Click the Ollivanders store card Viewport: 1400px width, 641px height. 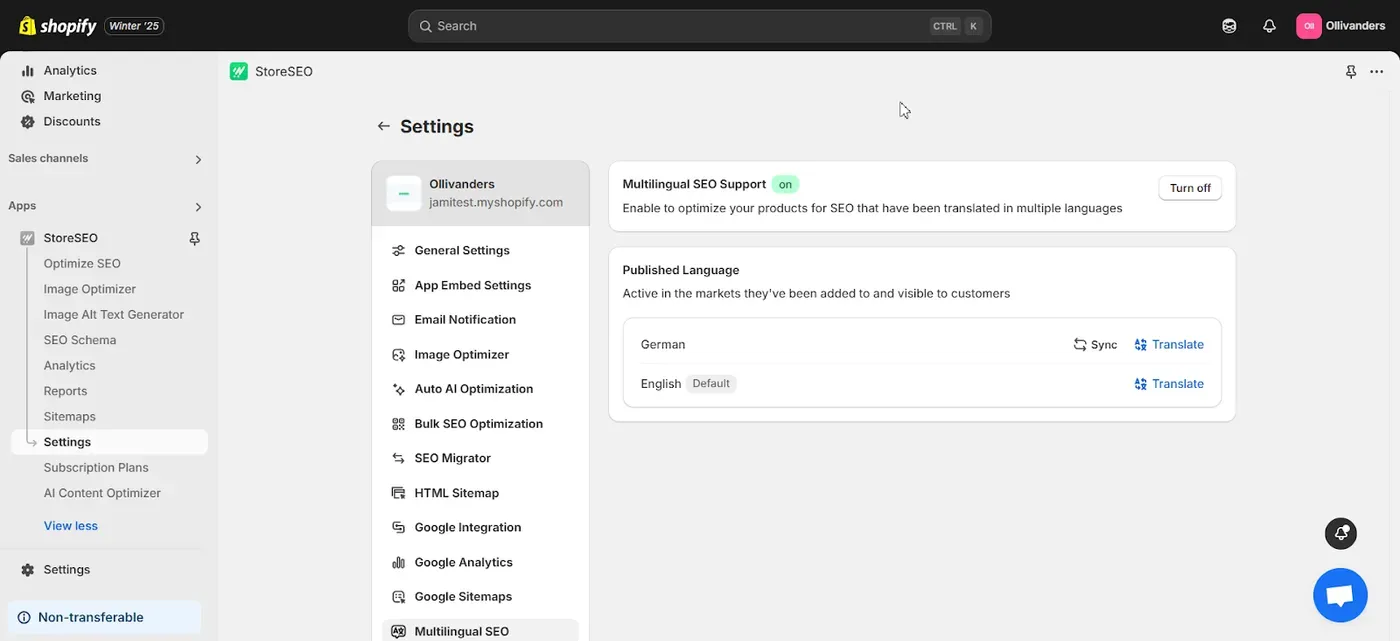[x=480, y=193]
